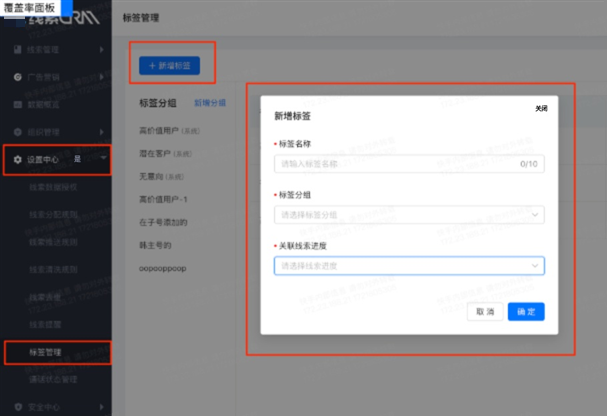Screen dimensions: 607x416
Task: Click the 组织管理 sidebar icon
Action: tap(17, 132)
